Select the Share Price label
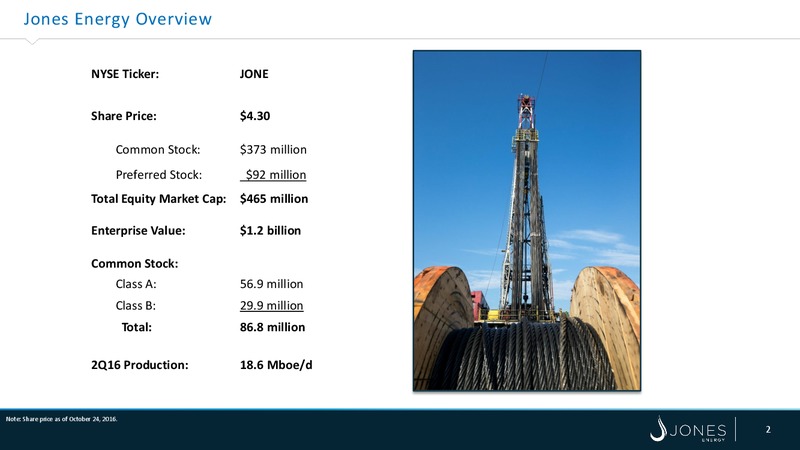Image resolution: width=800 pixels, height=450 pixels. pyautogui.click(x=124, y=116)
